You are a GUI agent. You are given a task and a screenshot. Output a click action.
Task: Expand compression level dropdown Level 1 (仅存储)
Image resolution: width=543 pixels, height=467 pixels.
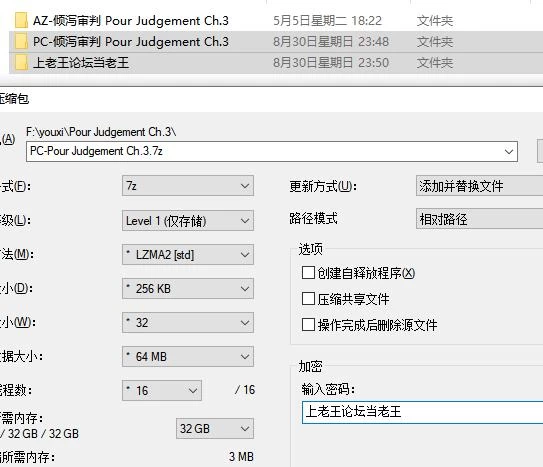[188, 221]
